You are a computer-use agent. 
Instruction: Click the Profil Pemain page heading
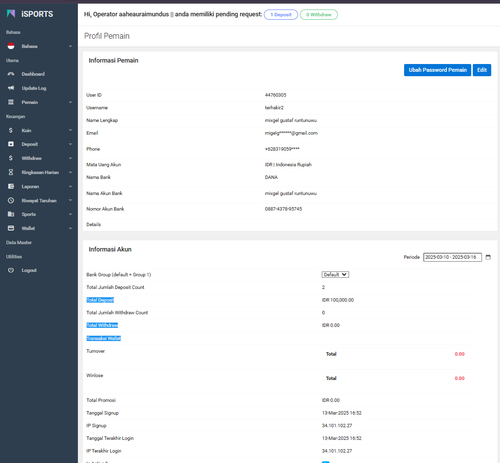(x=107, y=36)
